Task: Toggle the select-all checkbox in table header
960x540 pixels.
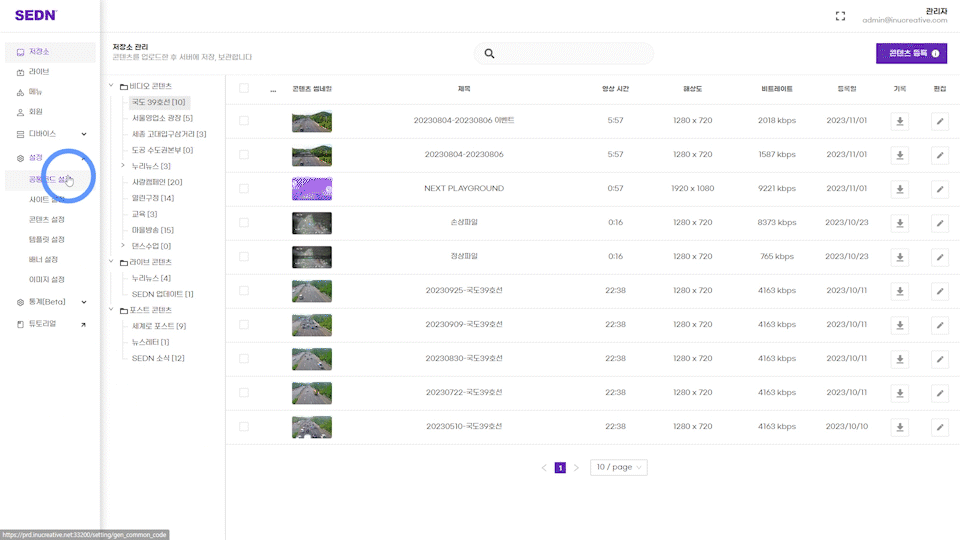Action: coord(244,88)
